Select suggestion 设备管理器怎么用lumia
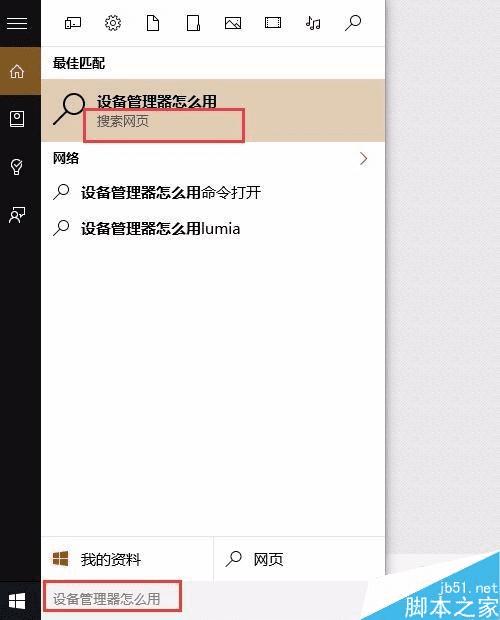The image size is (500, 620). pos(213,229)
